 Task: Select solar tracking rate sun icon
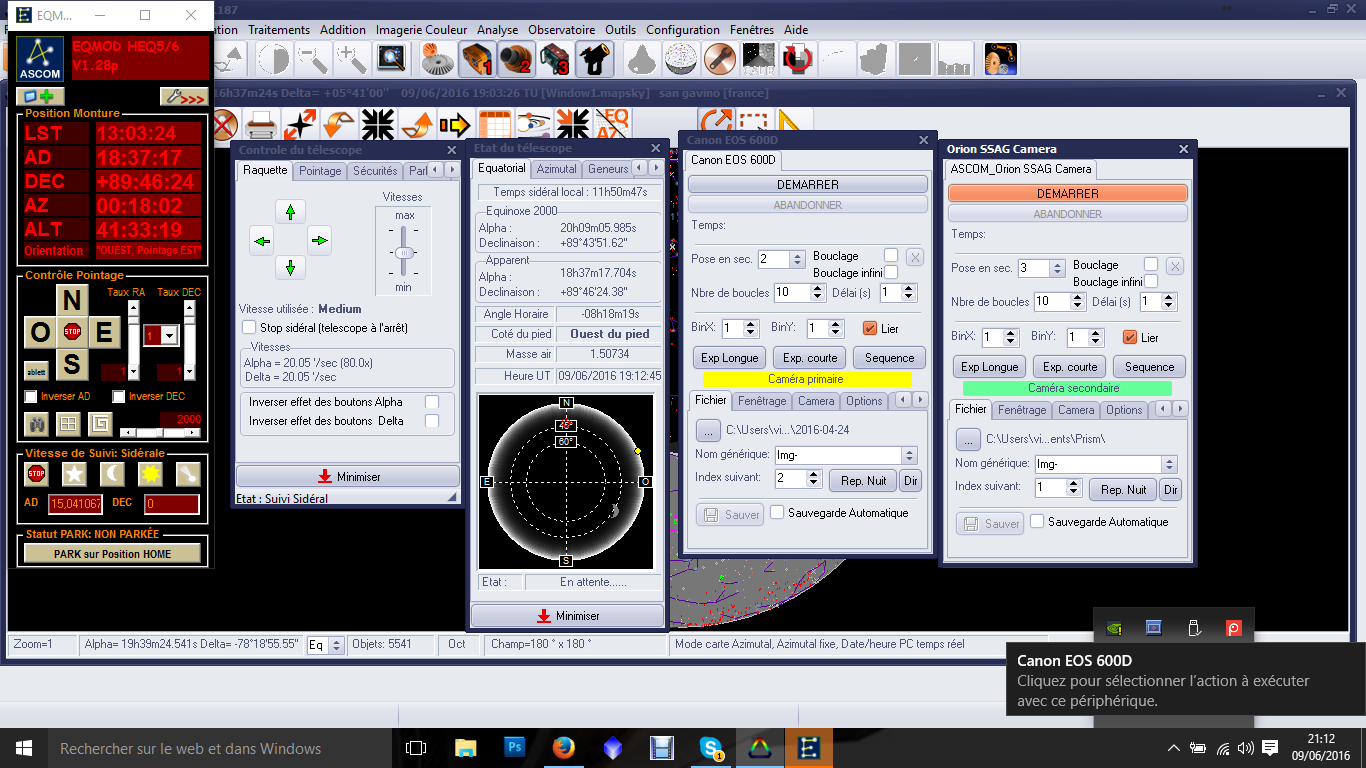click(151, 473)
